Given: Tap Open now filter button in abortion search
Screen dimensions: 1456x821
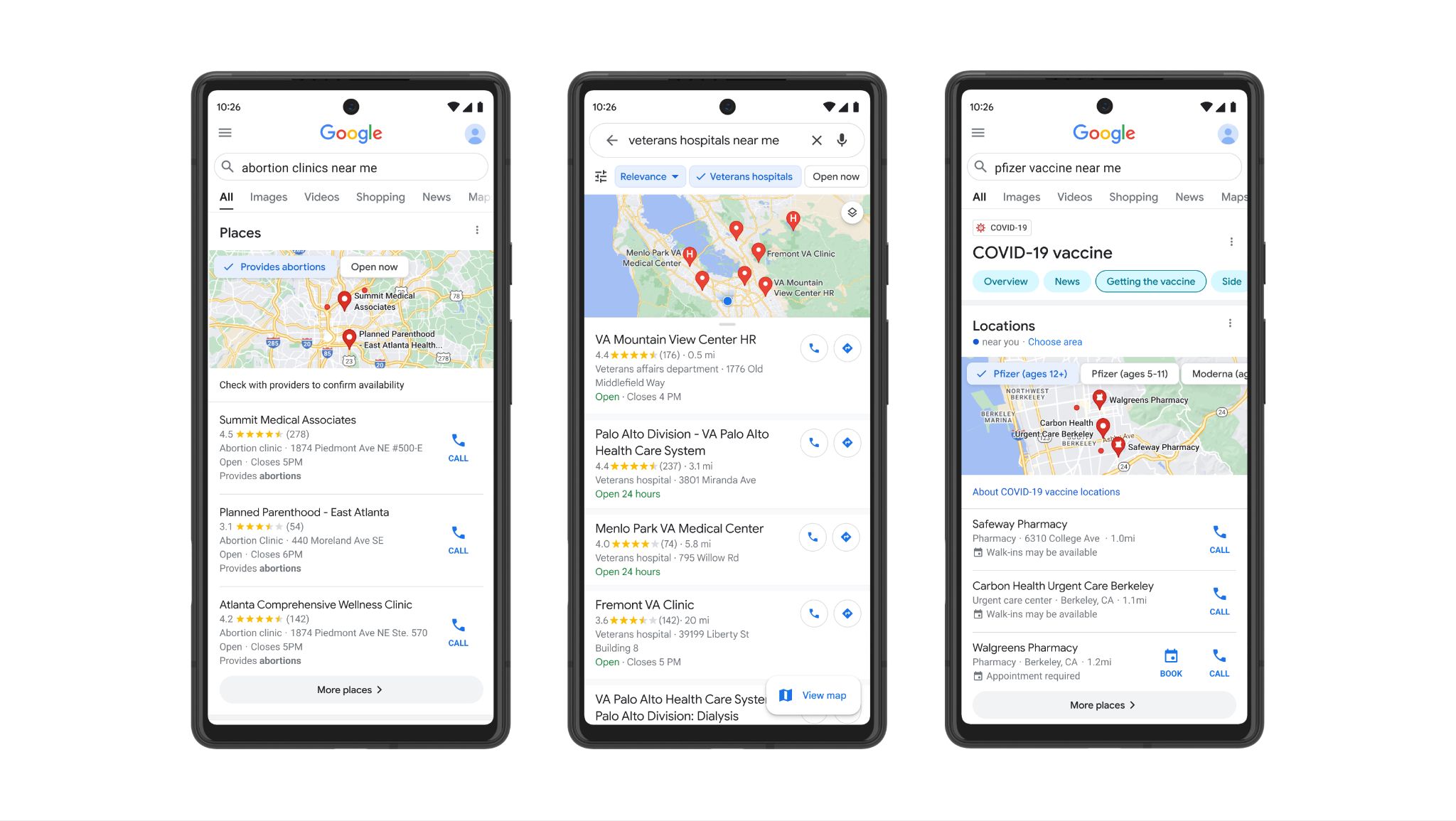Looking at the screenshot, I should 373,266.
